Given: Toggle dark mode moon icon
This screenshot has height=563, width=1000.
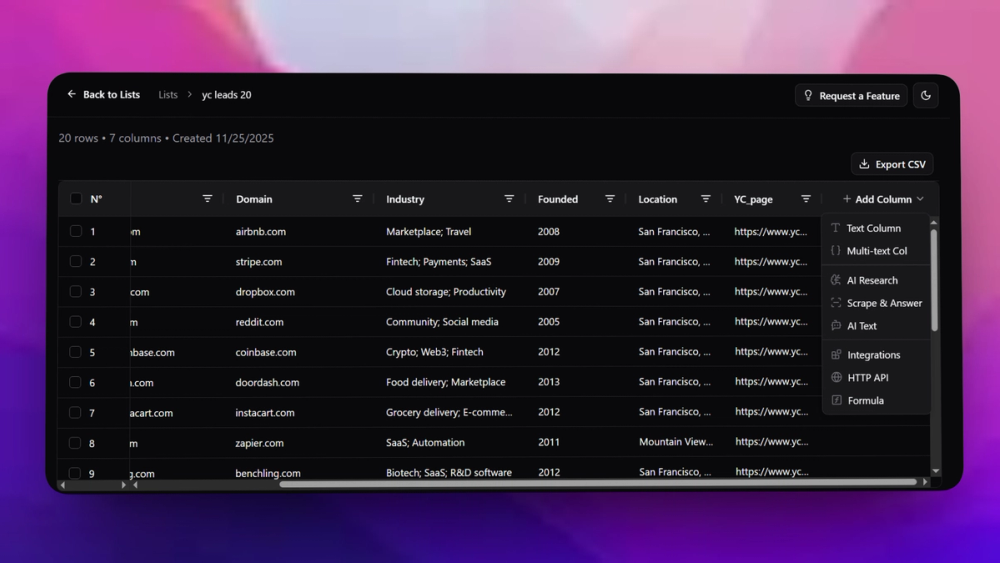Looking at the screenshot, I should pos(926,96).
